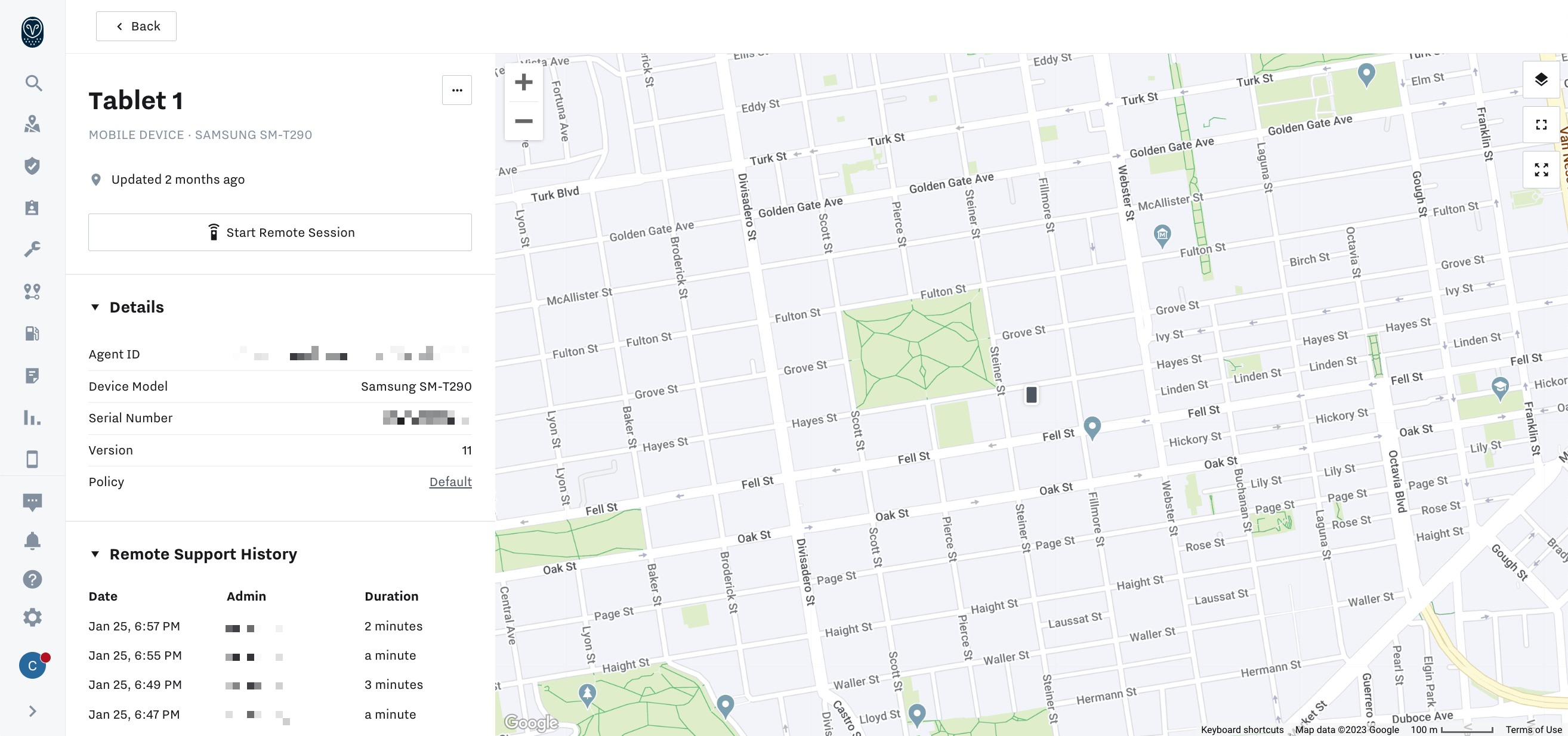The image size is (1568, 736).
Task: Open the user account avatar menu
Action: click(32, 665)
